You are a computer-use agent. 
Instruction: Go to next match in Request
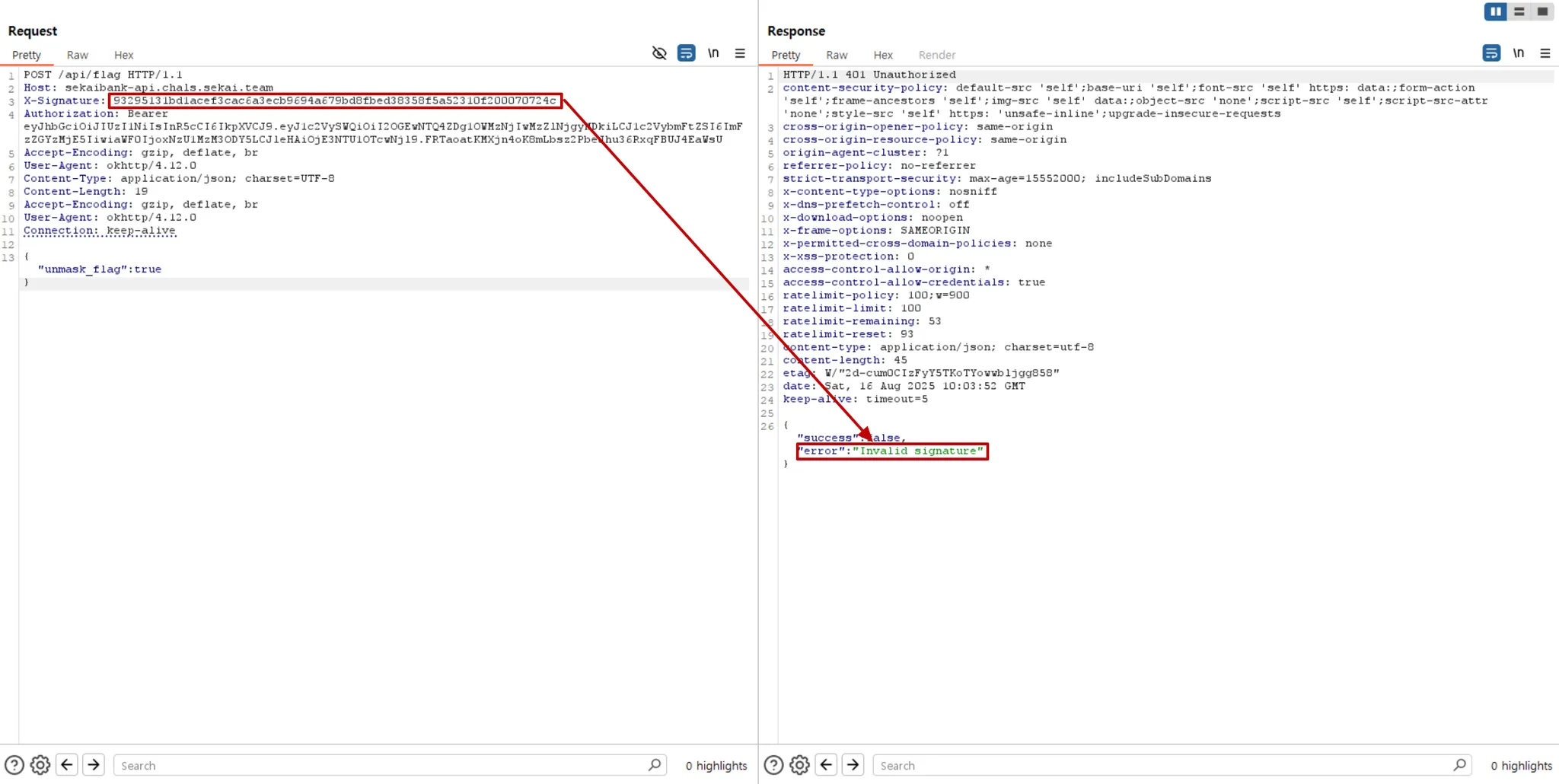pyautogui.click(x=94, y=765)
